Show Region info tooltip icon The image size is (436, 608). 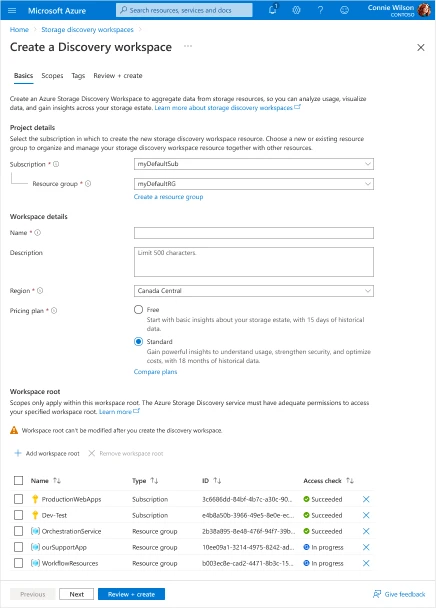(x=40, y=290)
